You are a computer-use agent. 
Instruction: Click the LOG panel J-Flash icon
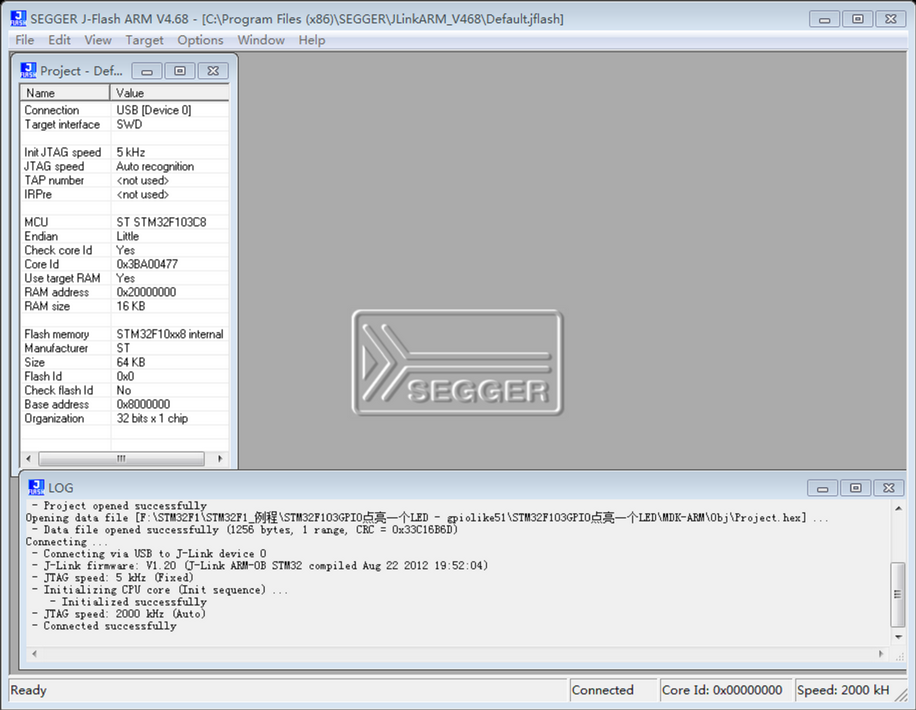click(36, 487)
